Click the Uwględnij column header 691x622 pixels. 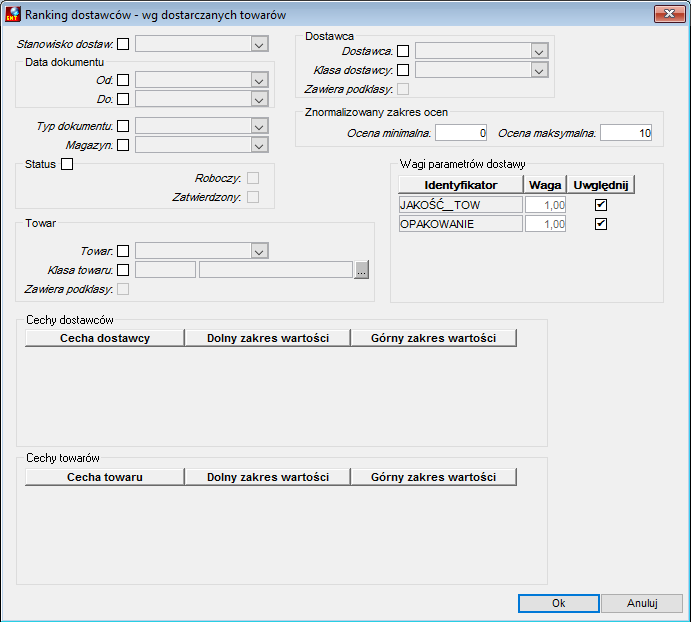coord(601,185)
